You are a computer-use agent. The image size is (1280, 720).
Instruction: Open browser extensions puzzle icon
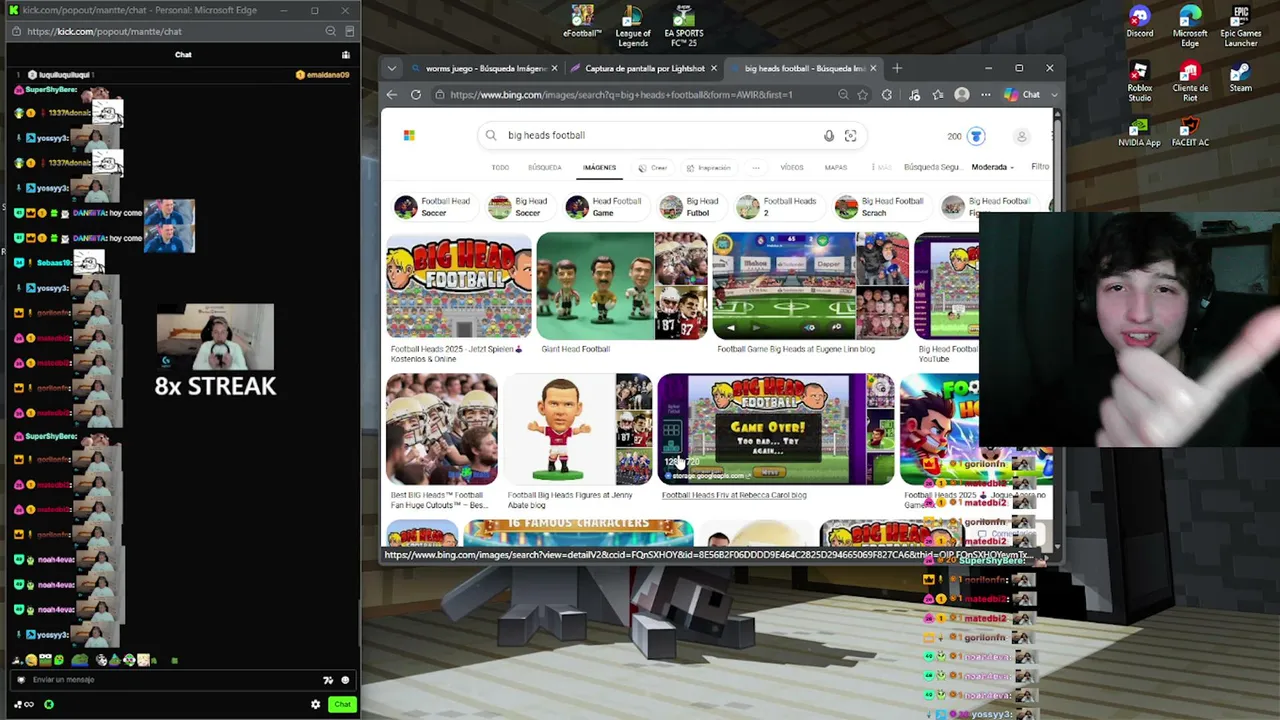coord(887,95)
